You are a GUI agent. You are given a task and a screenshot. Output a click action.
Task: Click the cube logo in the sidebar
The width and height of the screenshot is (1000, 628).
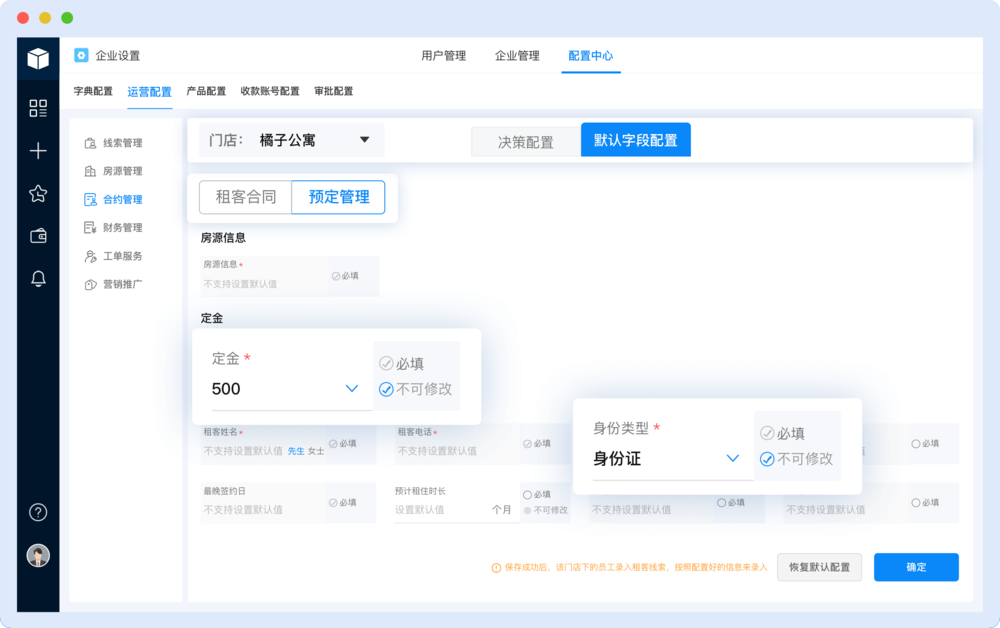[38, 58]
